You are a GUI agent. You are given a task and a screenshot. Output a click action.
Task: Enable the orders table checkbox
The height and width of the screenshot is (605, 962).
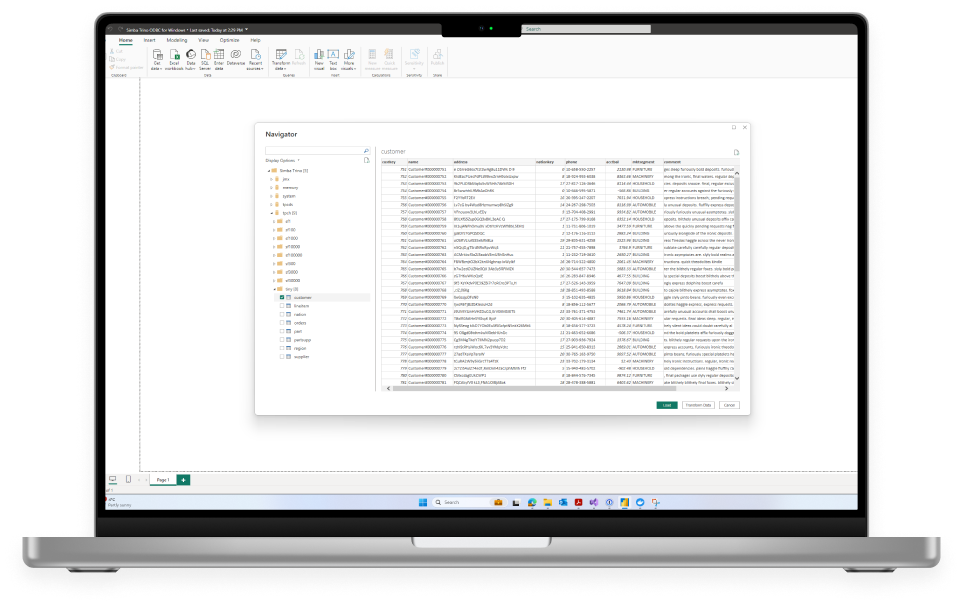pyautogui.click(x=282, y=323)
